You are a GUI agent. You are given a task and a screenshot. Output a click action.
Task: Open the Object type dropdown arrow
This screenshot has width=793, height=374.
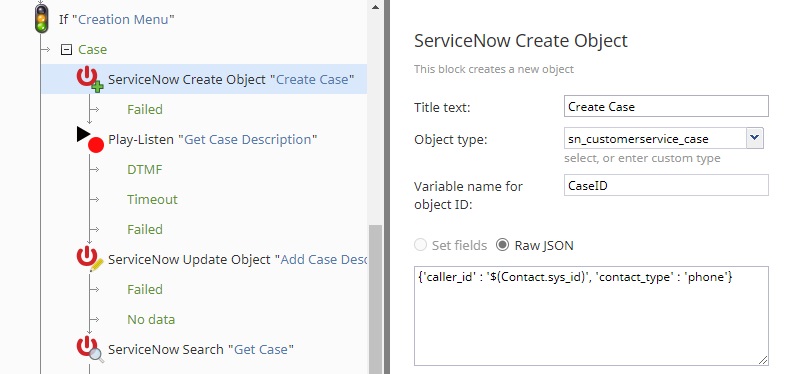755,138
